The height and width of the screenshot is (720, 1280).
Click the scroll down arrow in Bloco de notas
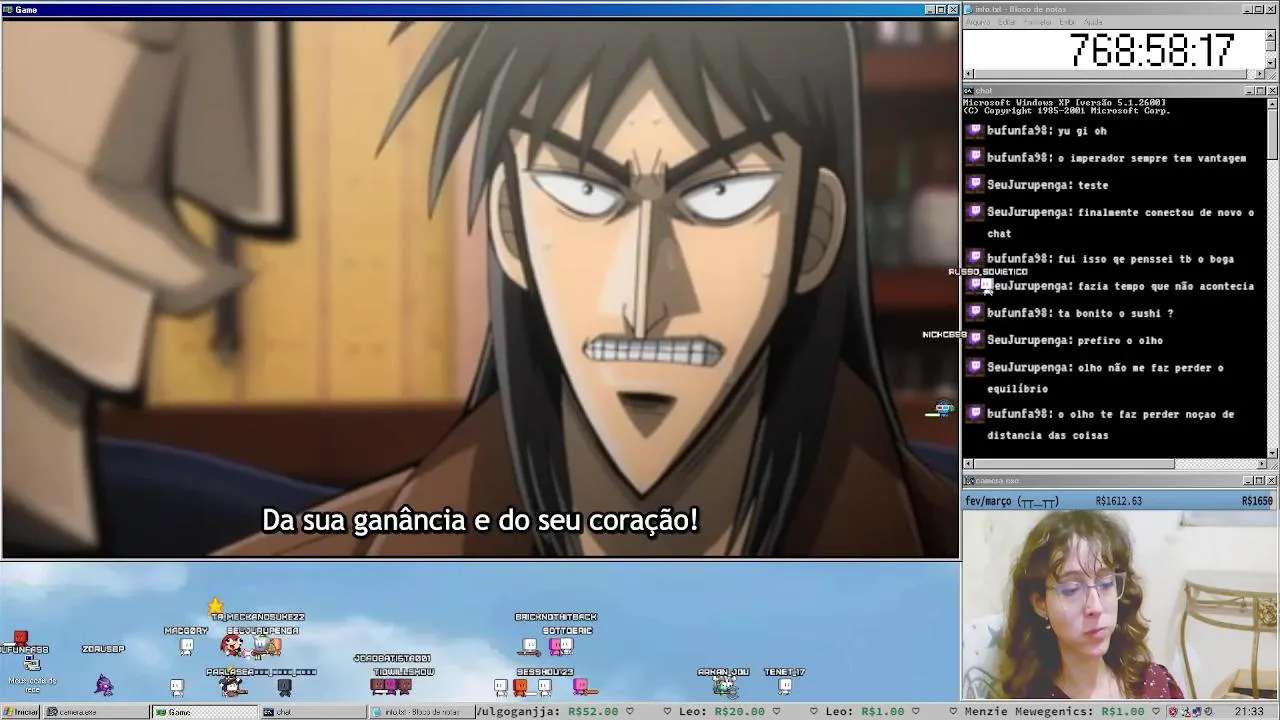point(1271,63)
